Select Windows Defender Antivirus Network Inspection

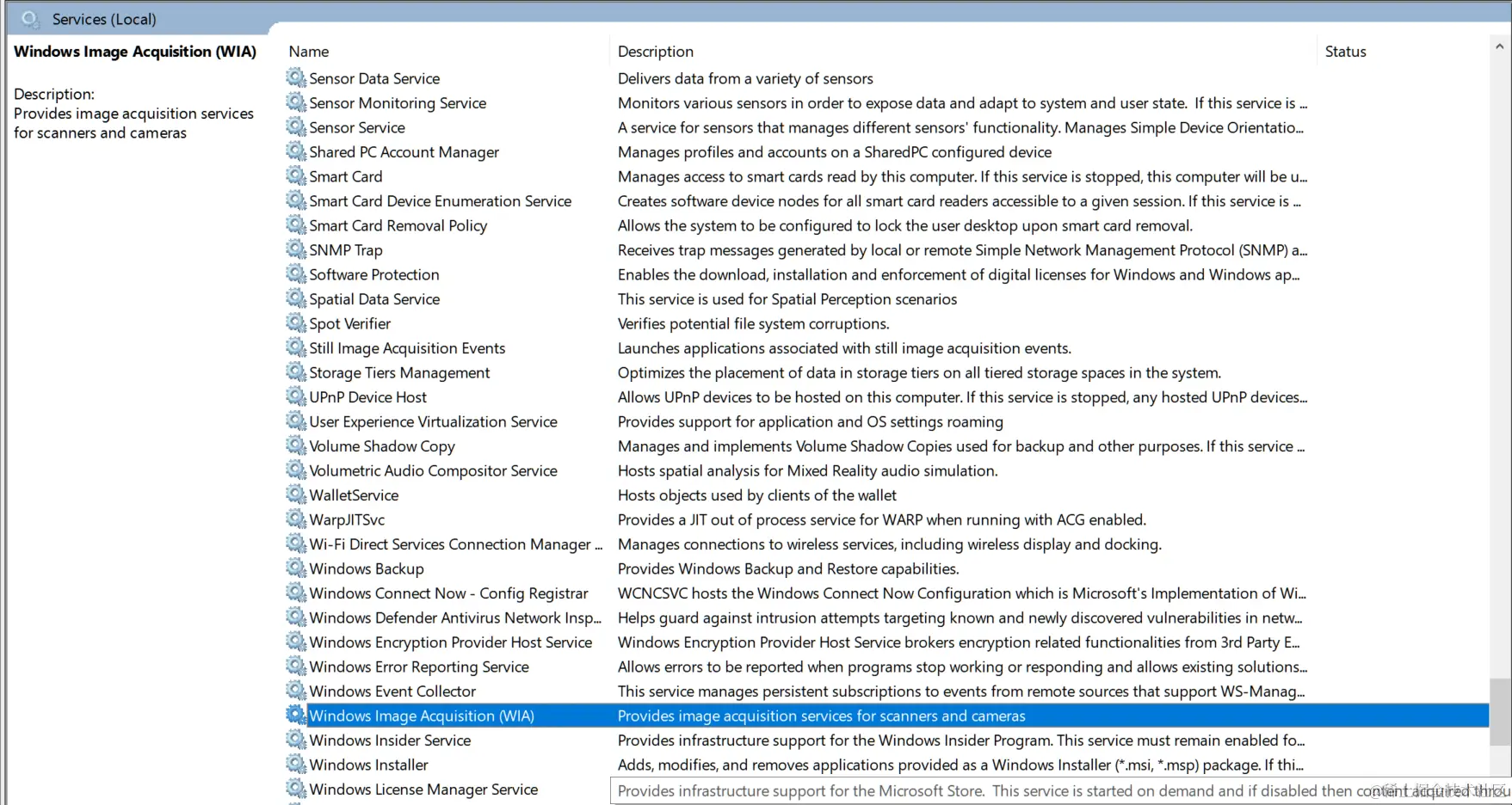[x=455, y=618]
